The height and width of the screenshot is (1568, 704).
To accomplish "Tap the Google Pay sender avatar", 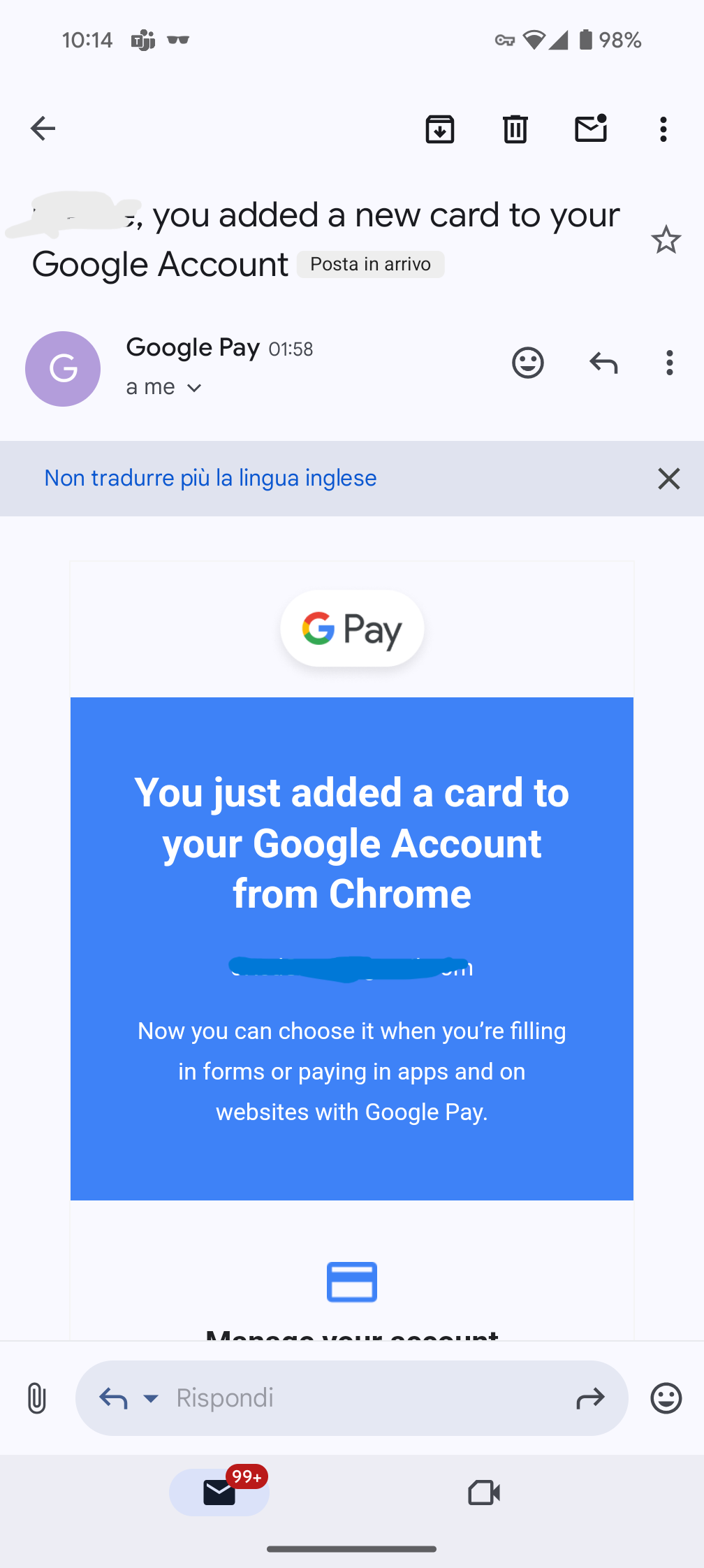I will coord(63,369).
